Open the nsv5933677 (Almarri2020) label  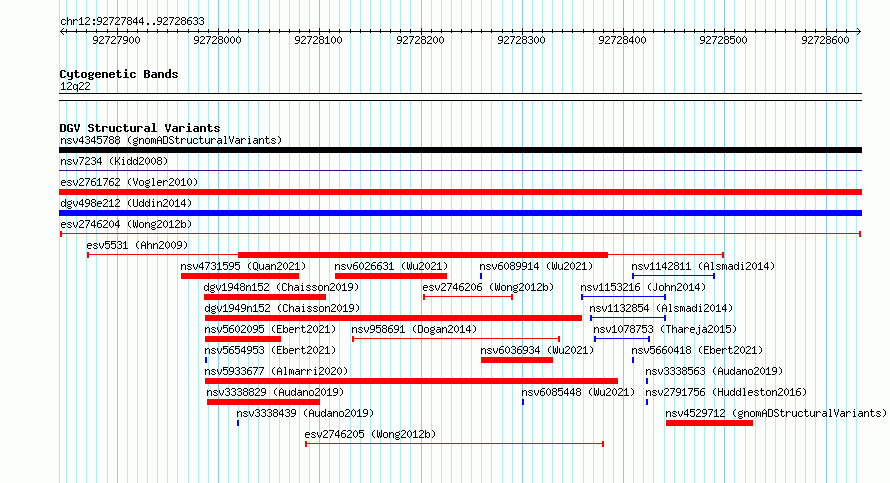click(276, 371)
